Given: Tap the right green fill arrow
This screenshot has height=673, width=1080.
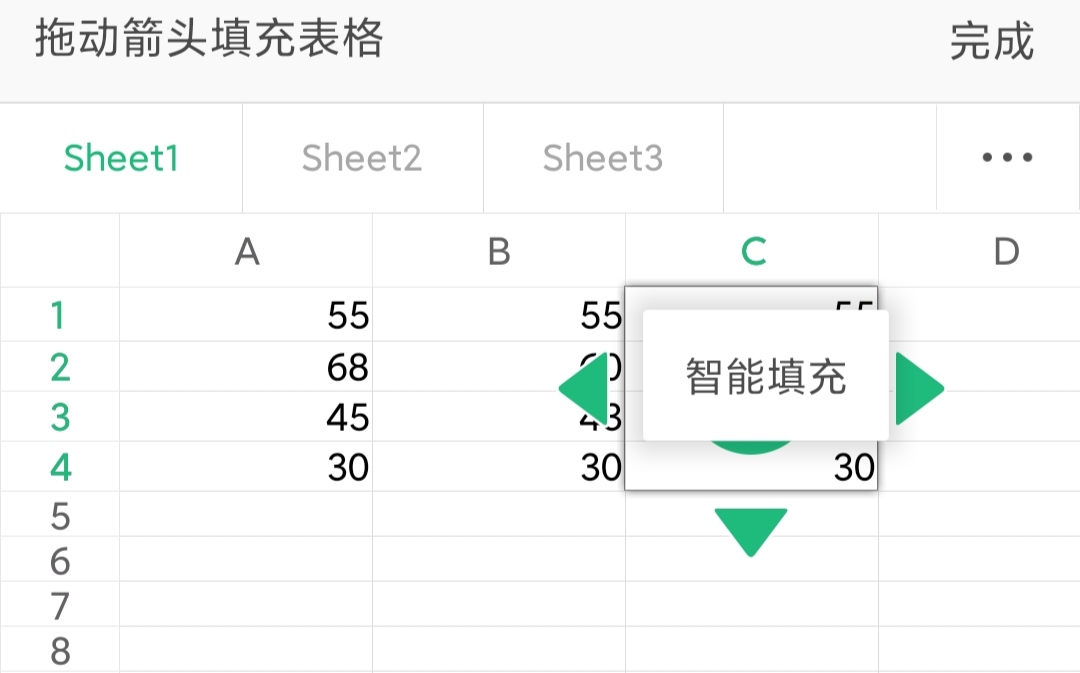Looking at the screenshot, I should point(919,389).
